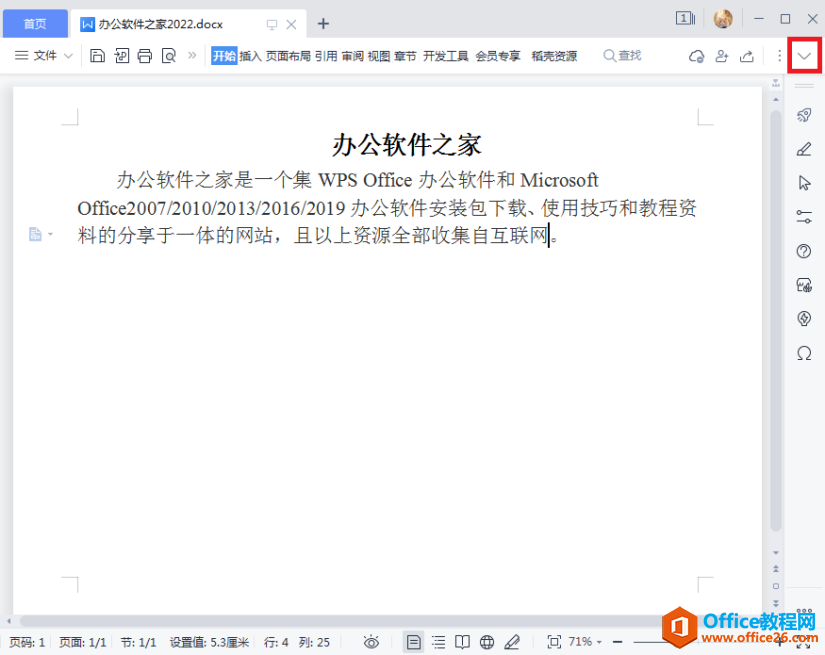Click the pen style icon in sidebar
The width and height of the screenshot is (825, 655).
click(x=804, y=149)
